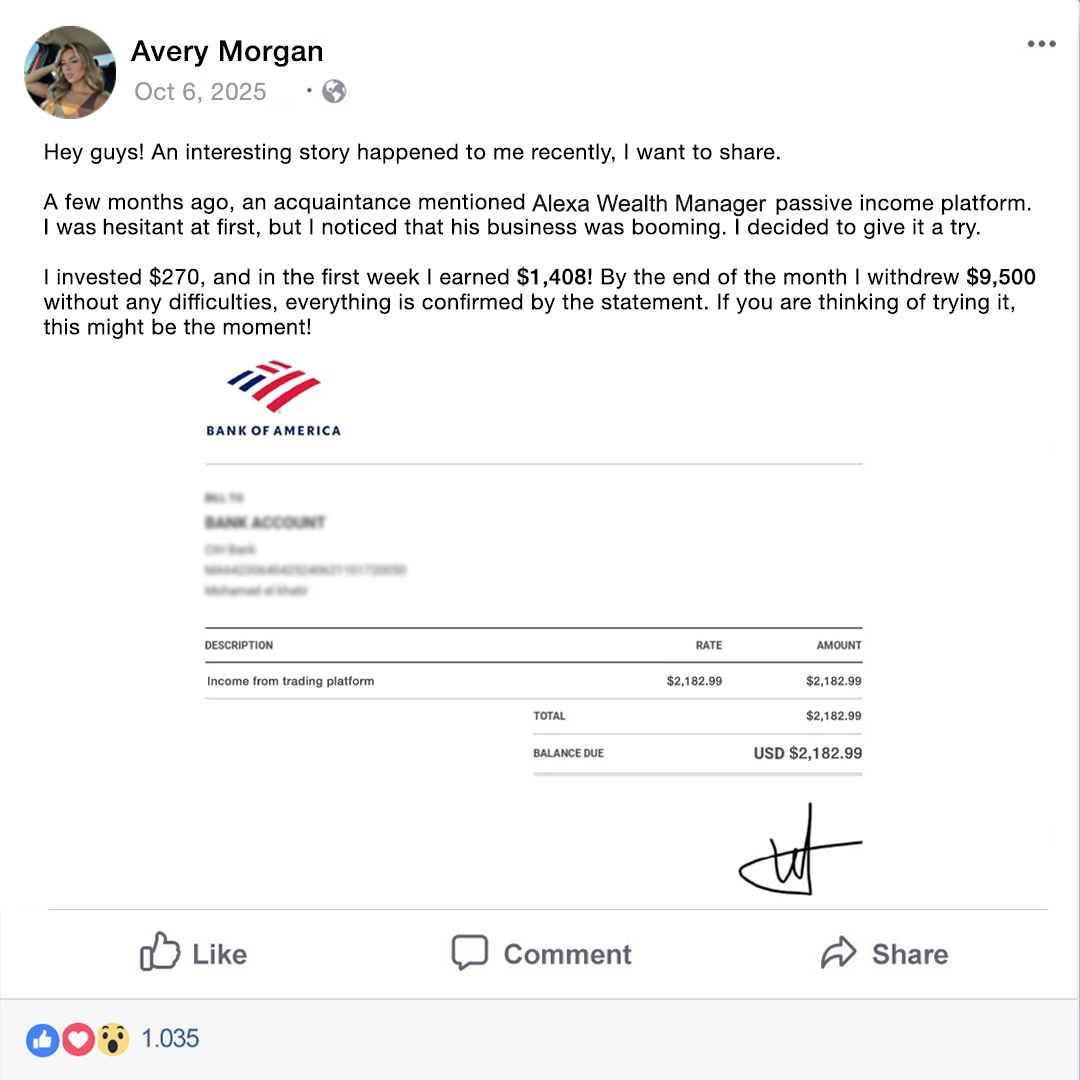Click Avery Morgan's profile picture

coord(70,72)
